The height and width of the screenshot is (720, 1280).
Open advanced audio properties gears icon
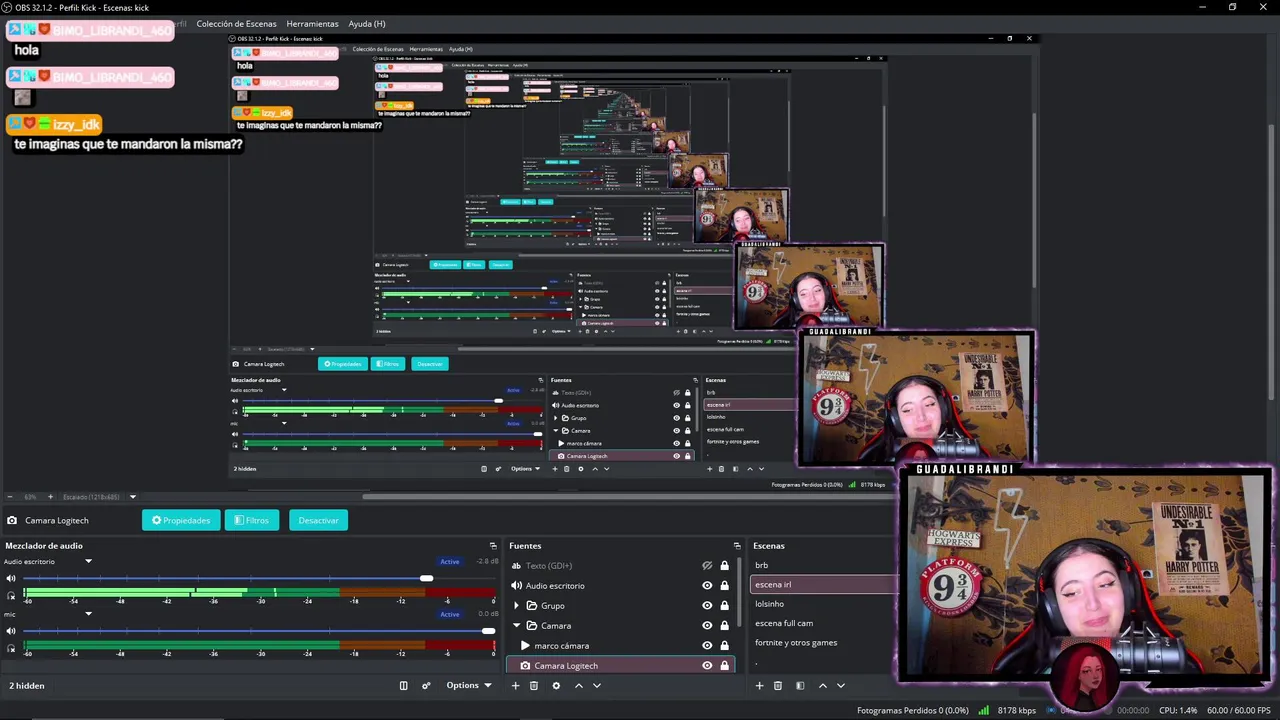426,685
